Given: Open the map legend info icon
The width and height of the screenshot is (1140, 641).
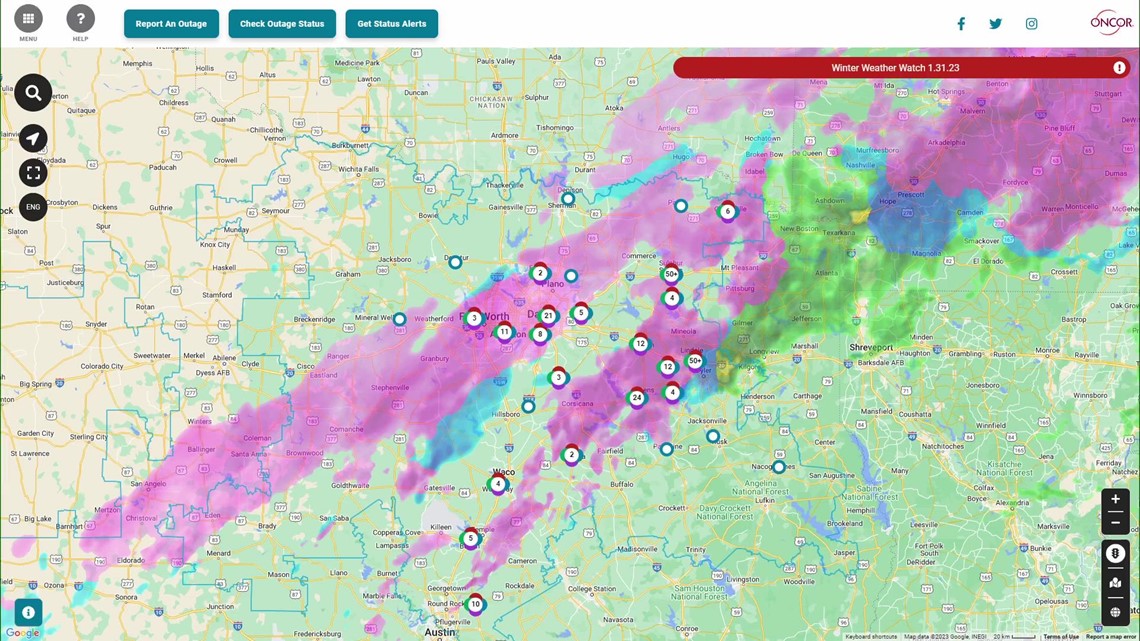Looking at the screenshot, I should (x=28, y=612).
